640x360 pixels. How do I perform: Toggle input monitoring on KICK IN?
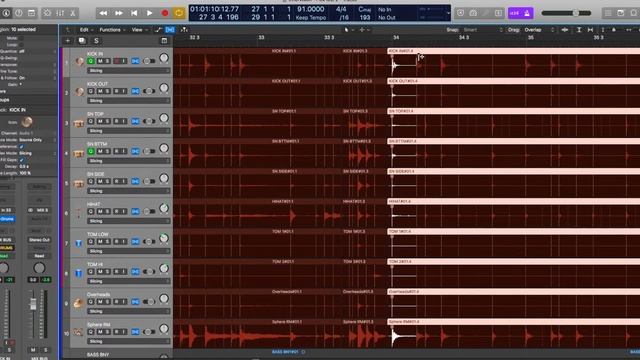pos(124,61)
